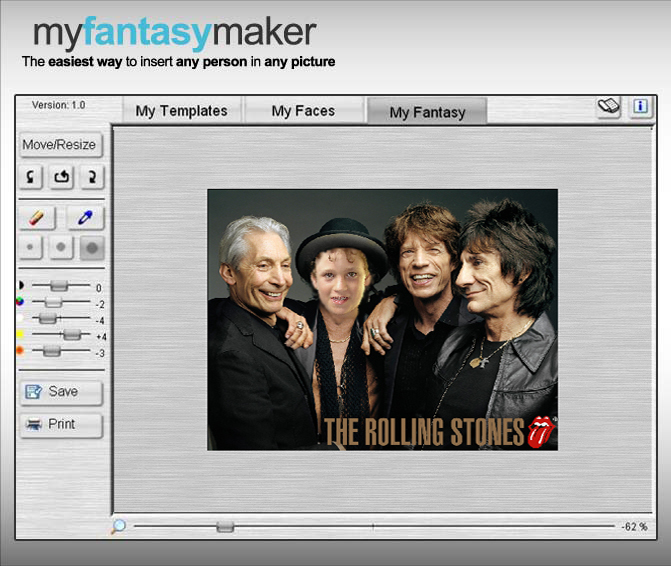Open the blue info icon
The height and width of the screenshot is (566, 671).
pos(641,107)
